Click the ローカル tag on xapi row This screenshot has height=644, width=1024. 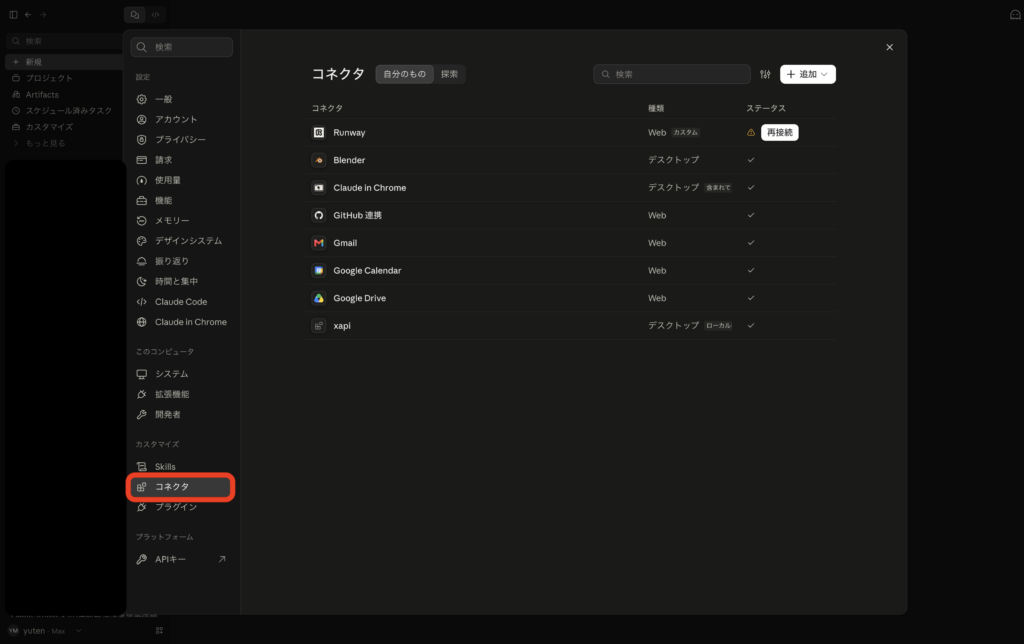click(x=718, y=325)
